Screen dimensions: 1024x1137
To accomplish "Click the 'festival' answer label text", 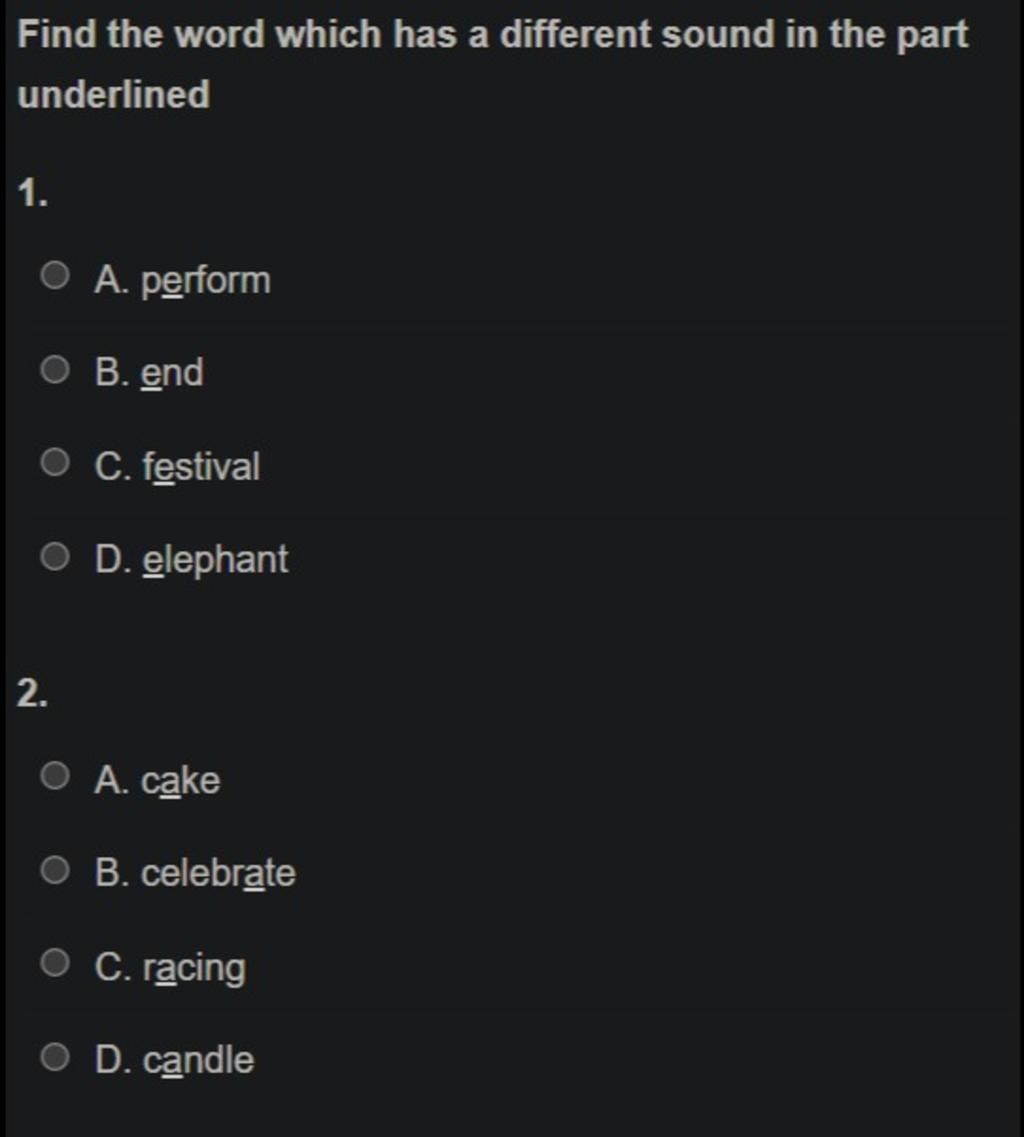I will pyautogui.click(x=201, y=466).
